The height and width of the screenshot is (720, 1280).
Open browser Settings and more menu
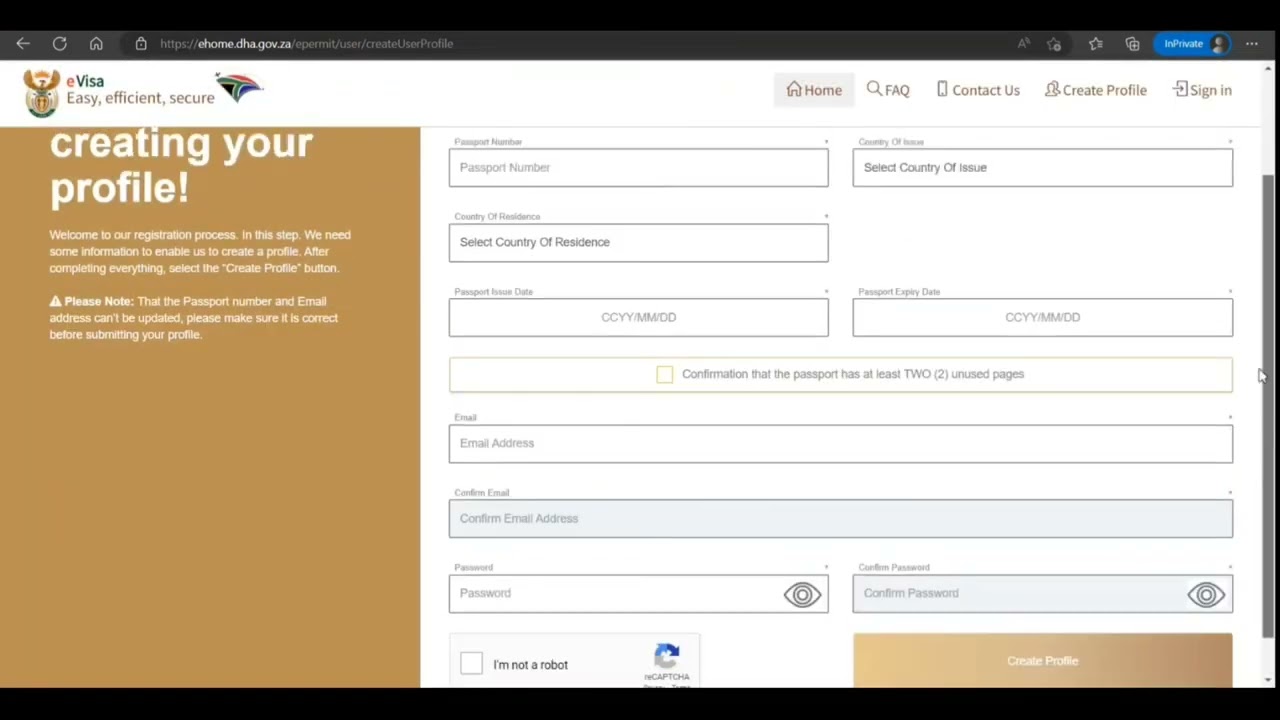tap(1252, 44)
